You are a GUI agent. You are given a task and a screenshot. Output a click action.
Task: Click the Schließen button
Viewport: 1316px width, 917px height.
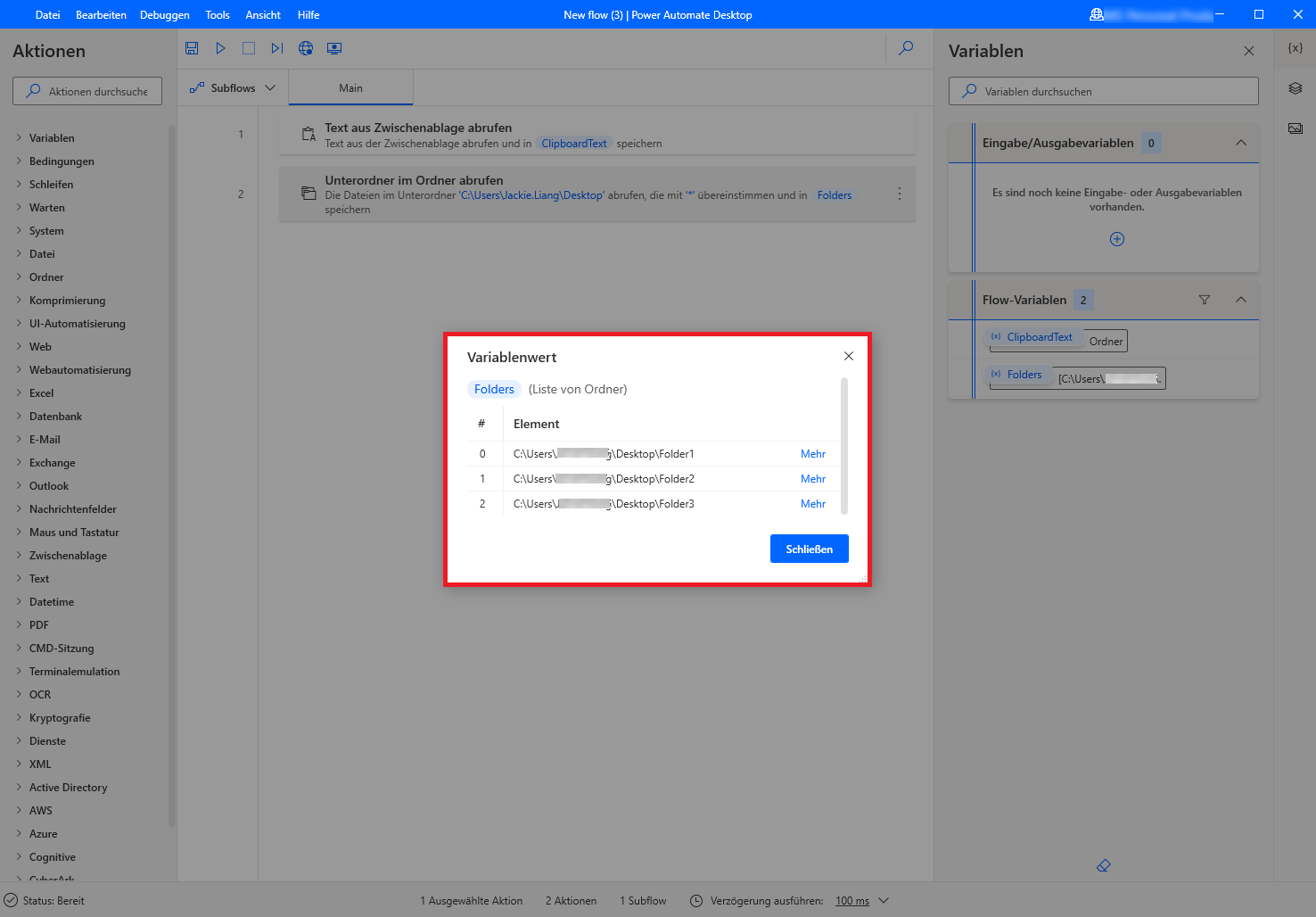[810, 549]
